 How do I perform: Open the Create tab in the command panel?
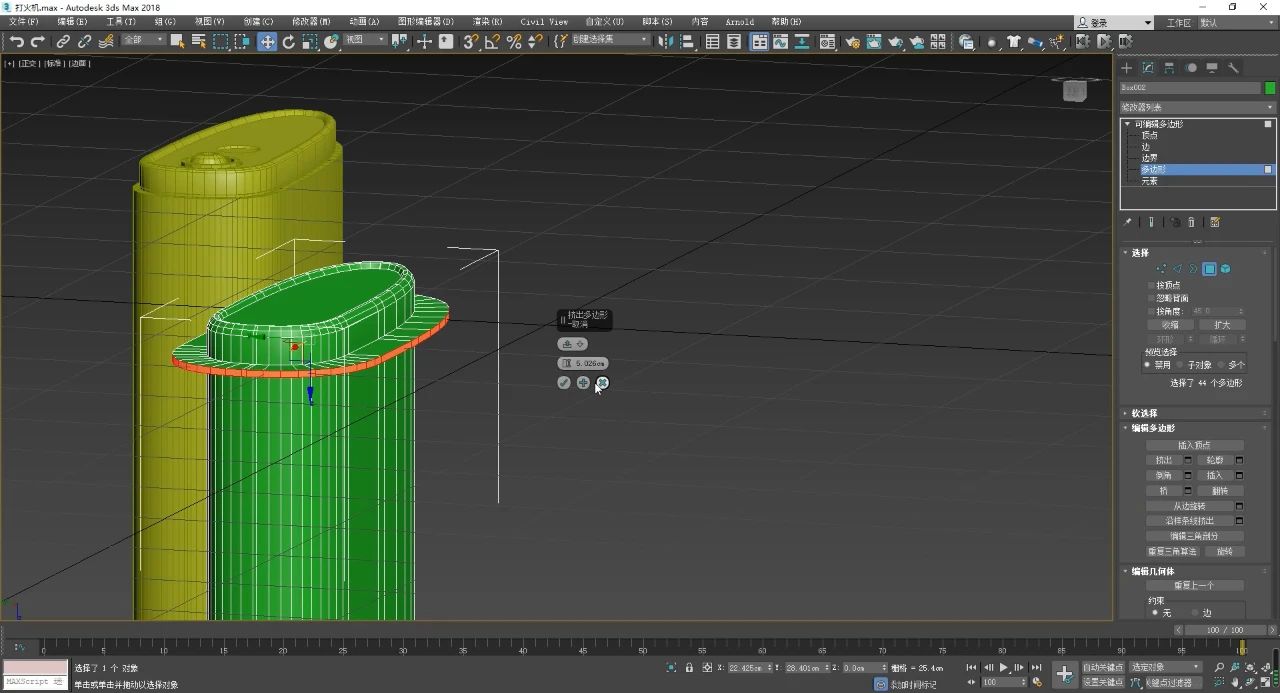1126,68
